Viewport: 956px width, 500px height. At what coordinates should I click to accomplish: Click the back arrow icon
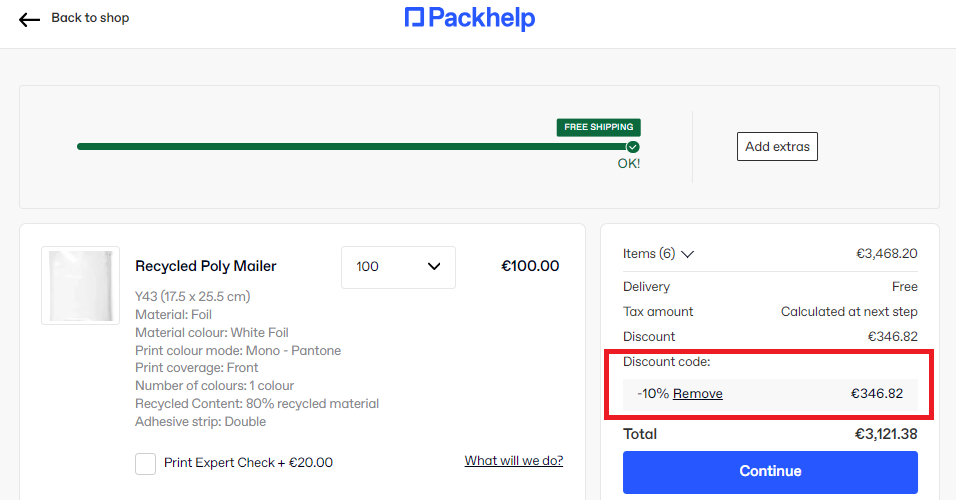pyautogui.click(x=29, y=19)
